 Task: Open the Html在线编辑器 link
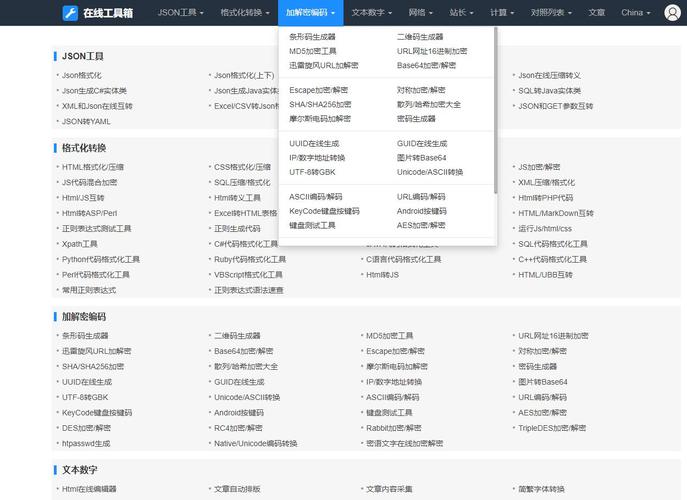coord(89,489)
